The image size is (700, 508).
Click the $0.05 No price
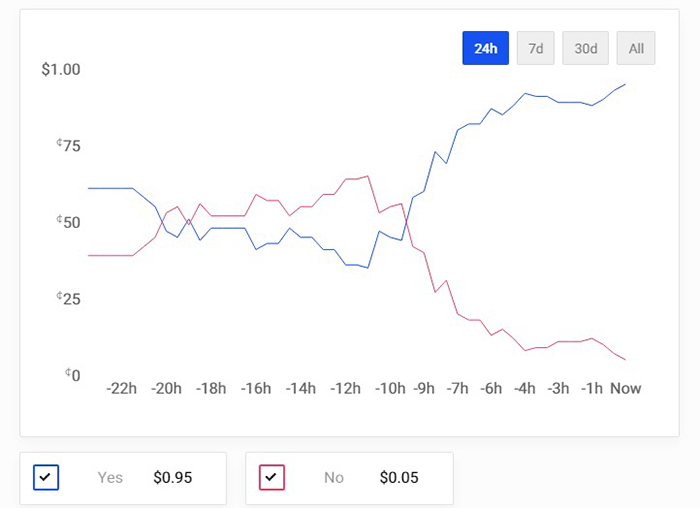coord(398,478)
